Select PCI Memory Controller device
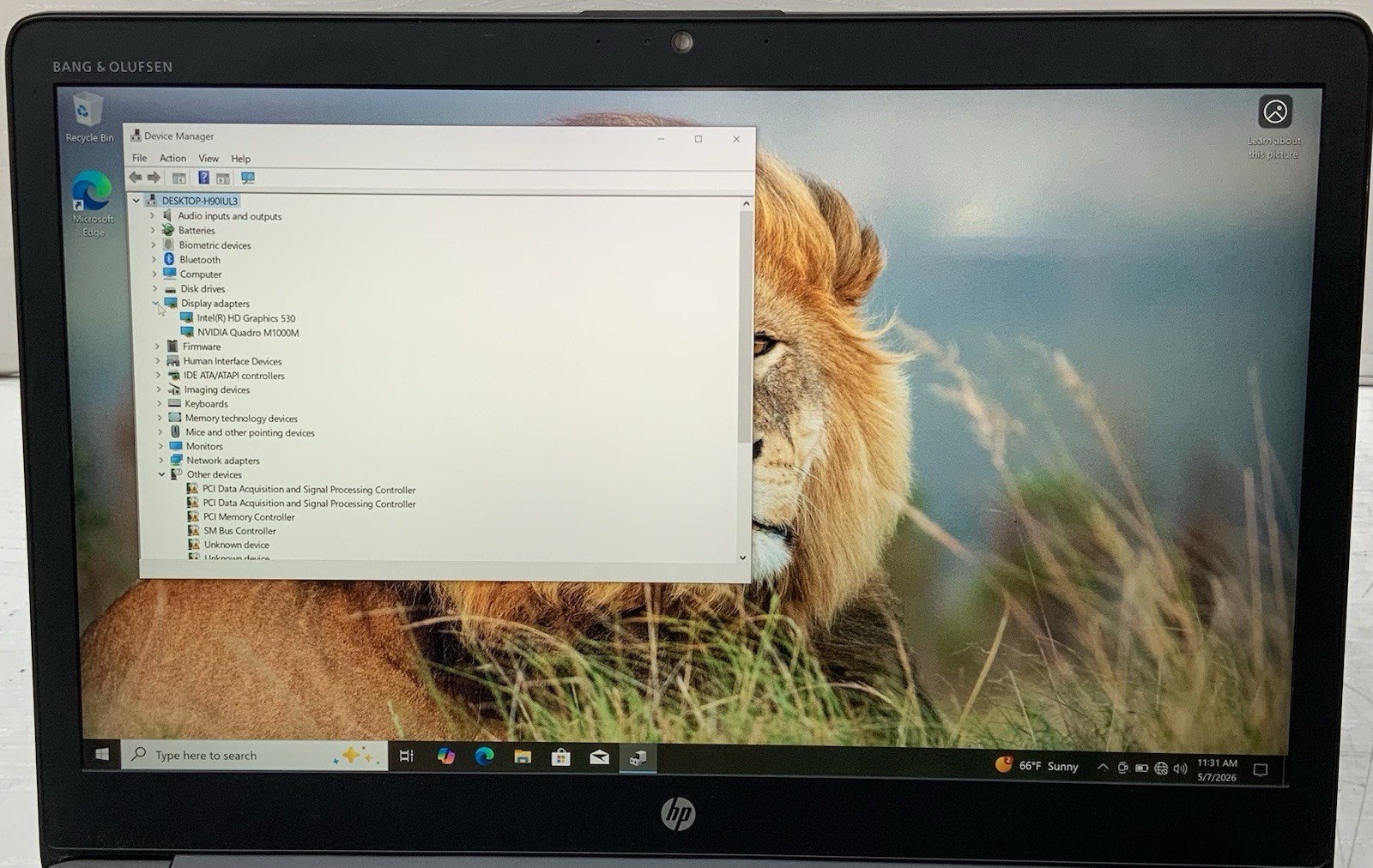Screen dimensions: 1373x868 click(249, 517)
